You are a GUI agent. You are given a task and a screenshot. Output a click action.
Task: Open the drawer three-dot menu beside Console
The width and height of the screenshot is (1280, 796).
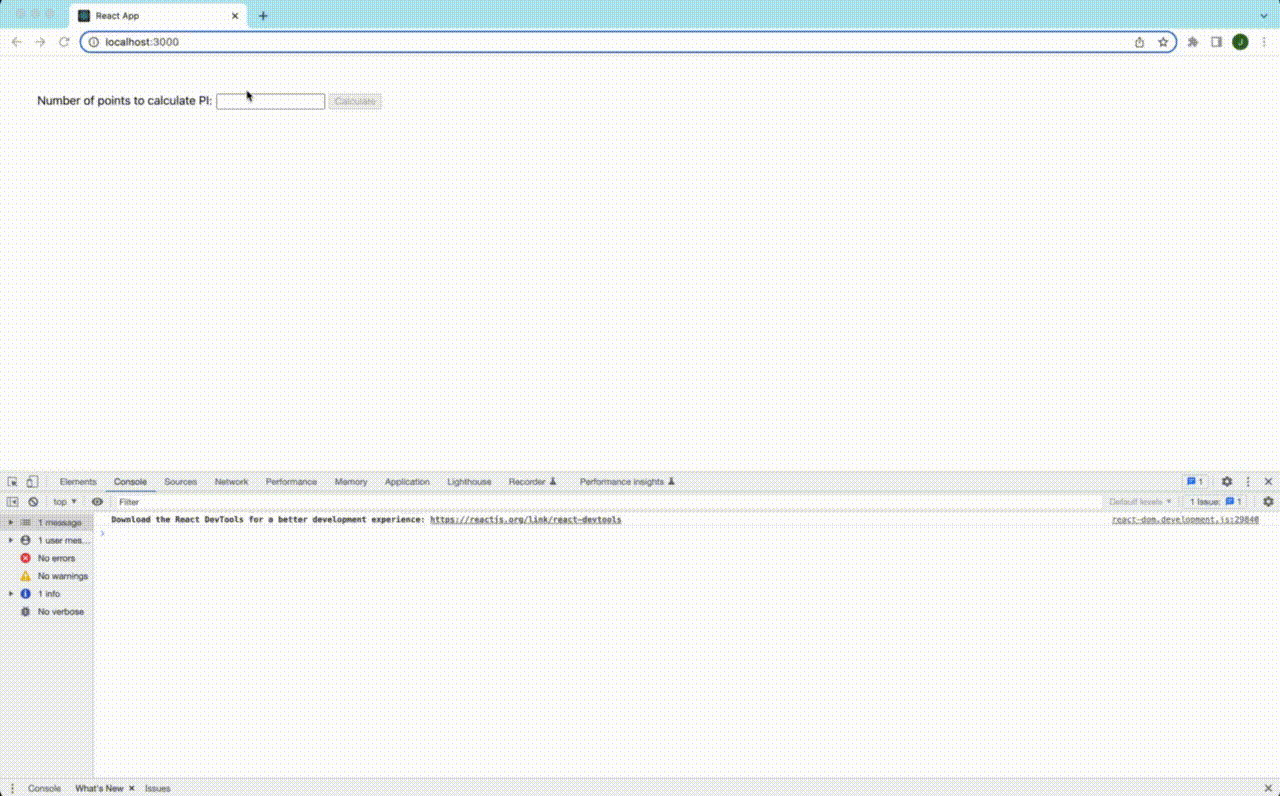pyautogui.click(x=12, y=788)
